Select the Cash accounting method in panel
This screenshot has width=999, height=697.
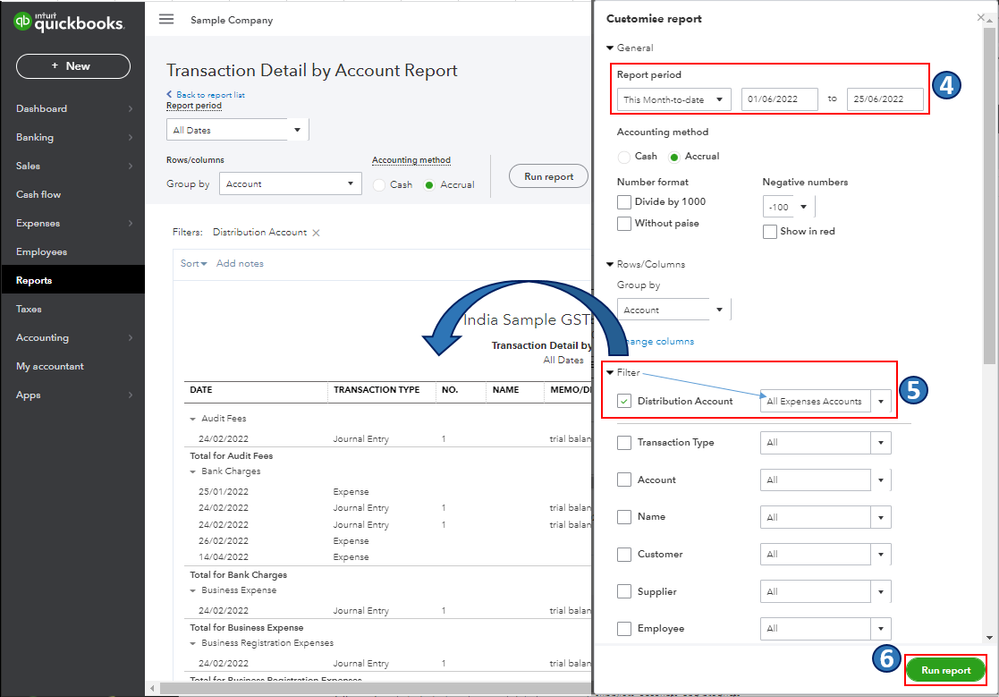(x=625, y=157)
